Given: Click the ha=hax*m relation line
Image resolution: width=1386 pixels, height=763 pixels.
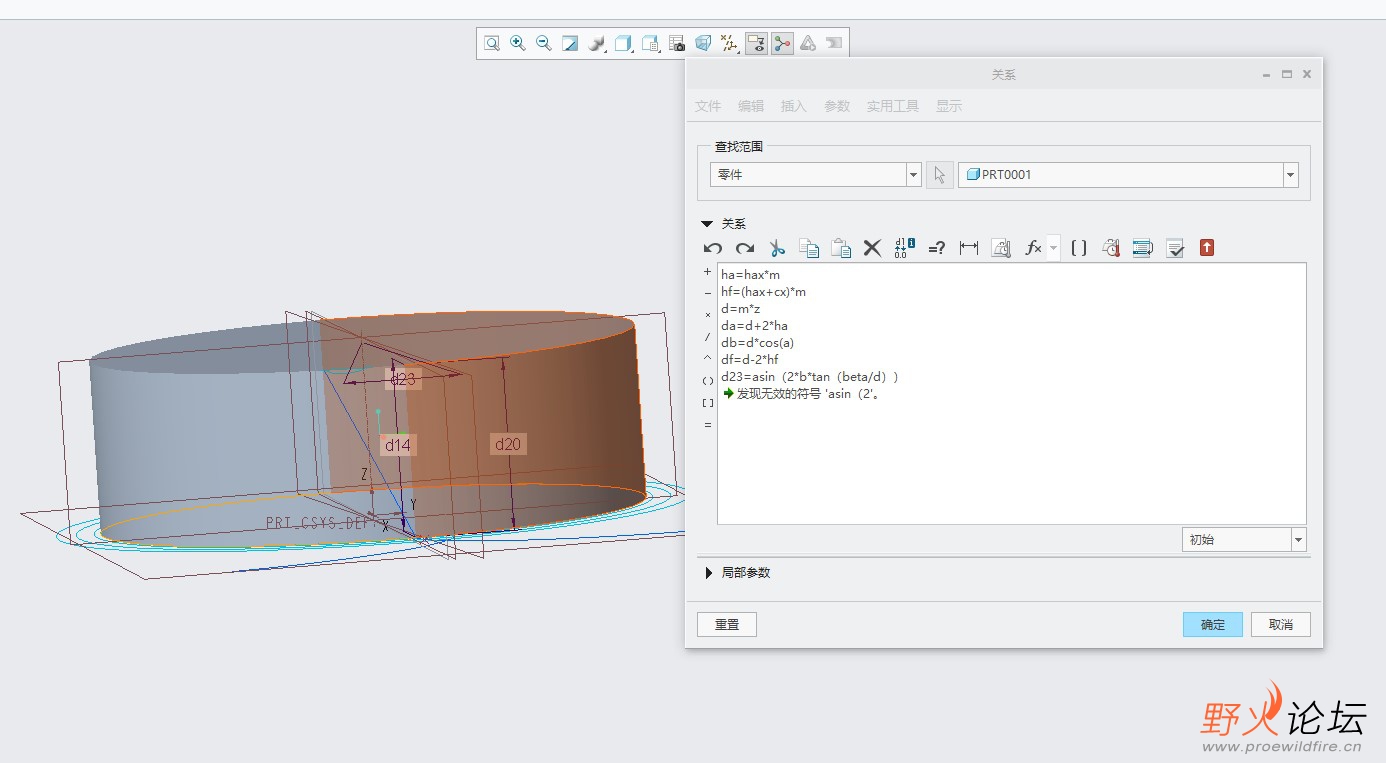Looking at the screenshot, I should click(x=750, y=275).
